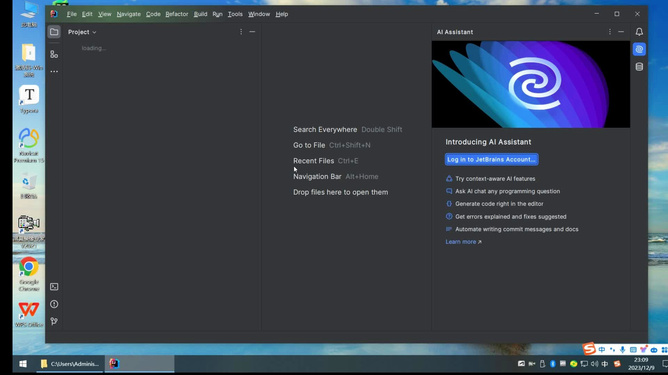The width and height of the screenshot is (668, 375).
Task: Open the Git version control tool window
Action: (54, 321)
